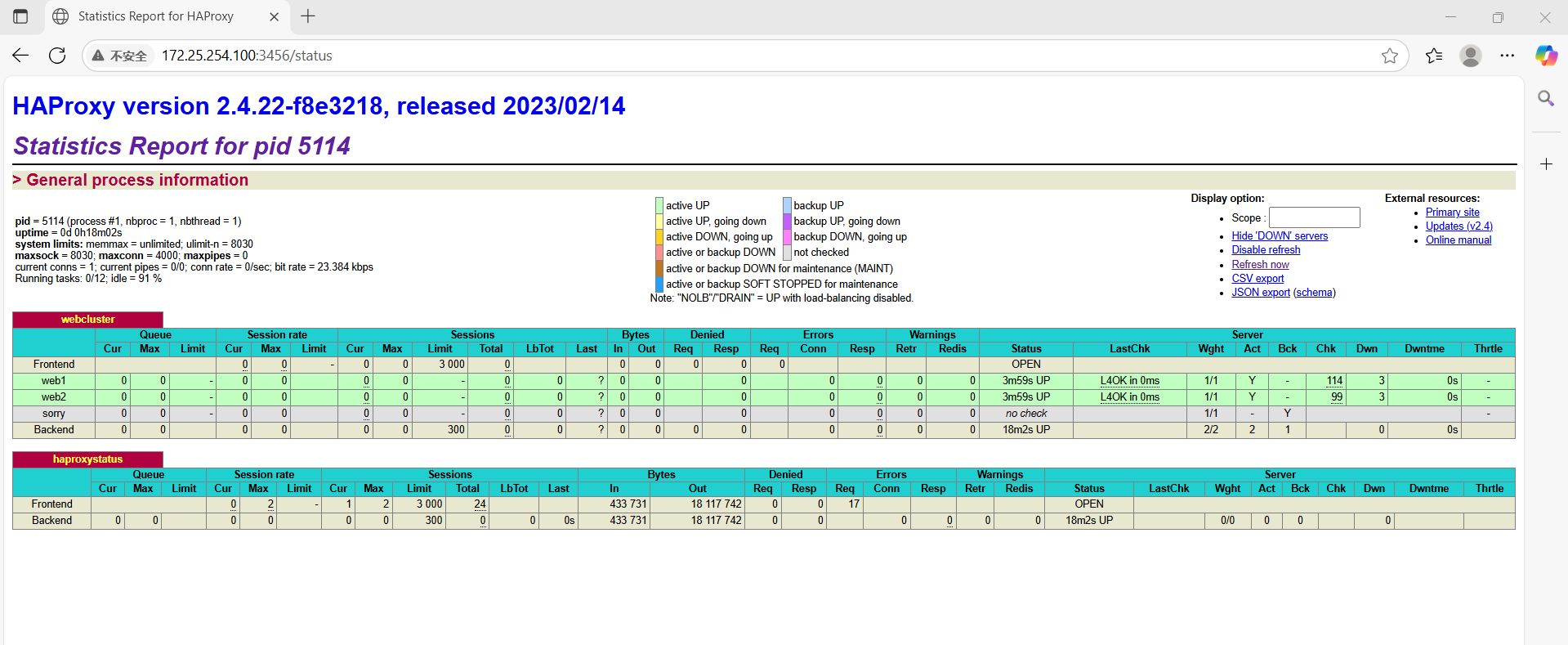Open the favorites list
The height and width of the screenshot is (645, 1568).
pos(1434,56)
